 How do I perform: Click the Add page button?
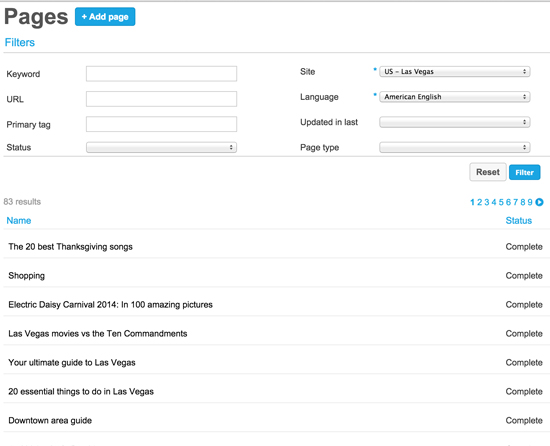105,16
